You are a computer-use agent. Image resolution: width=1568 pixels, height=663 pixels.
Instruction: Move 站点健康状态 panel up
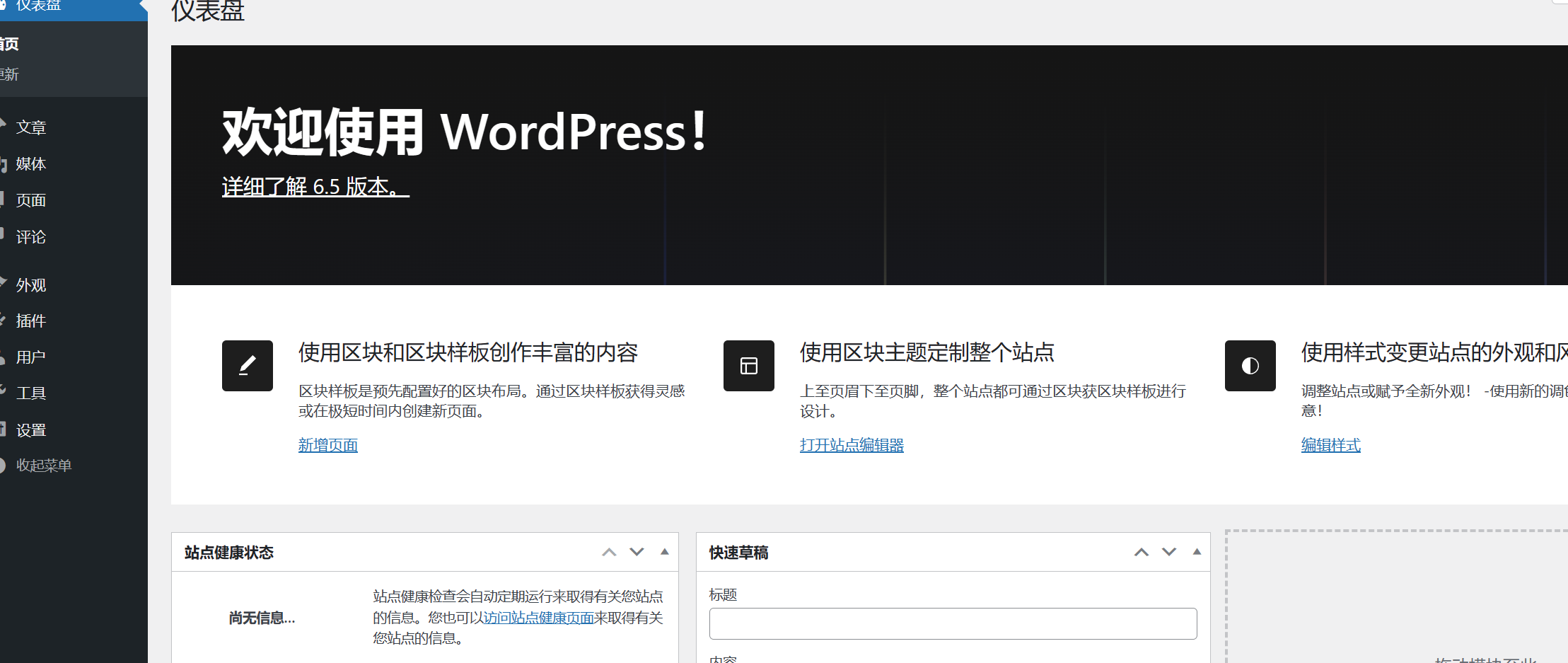(609, 552)
